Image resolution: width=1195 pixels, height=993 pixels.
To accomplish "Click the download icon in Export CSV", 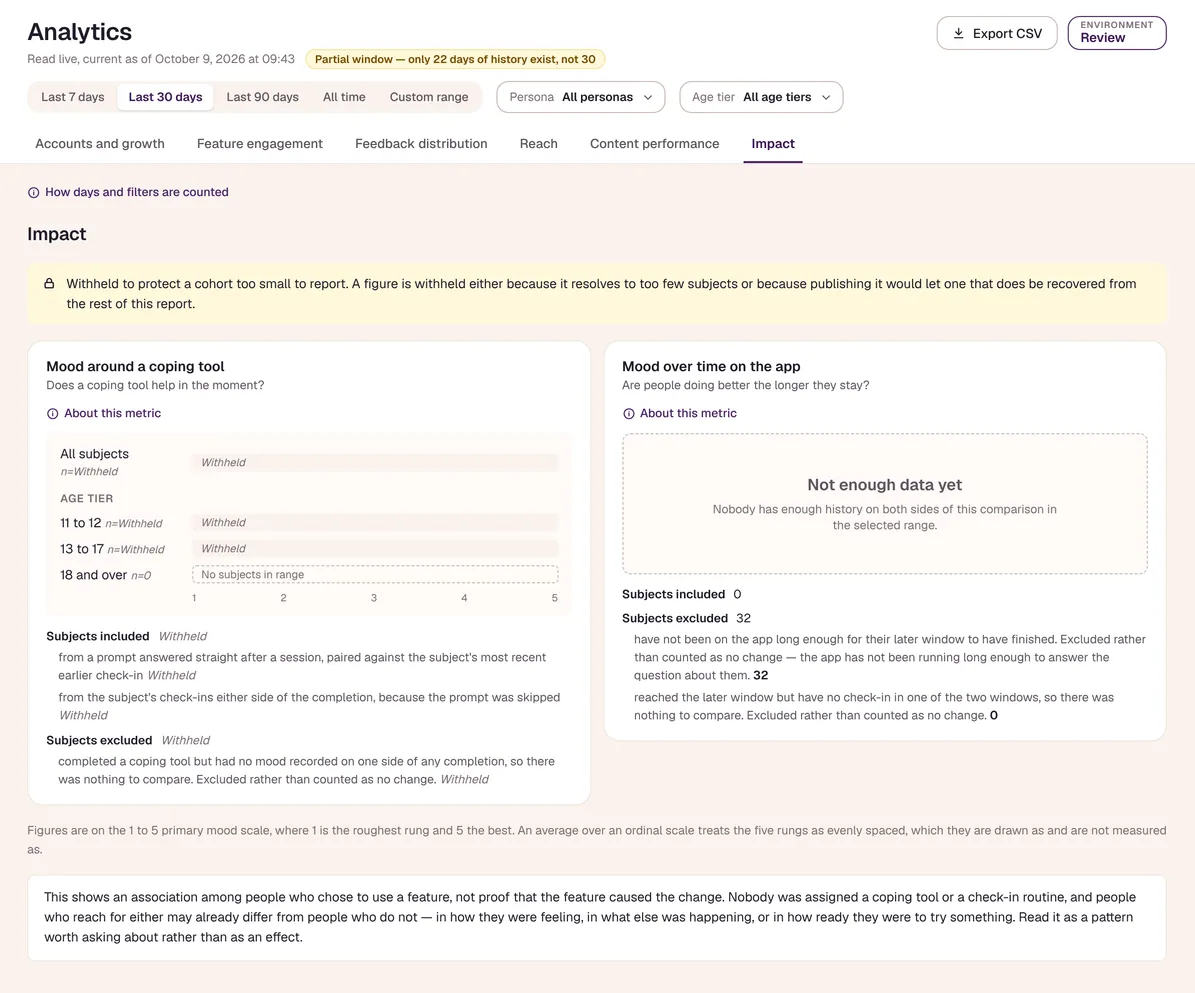I will 958,34.
